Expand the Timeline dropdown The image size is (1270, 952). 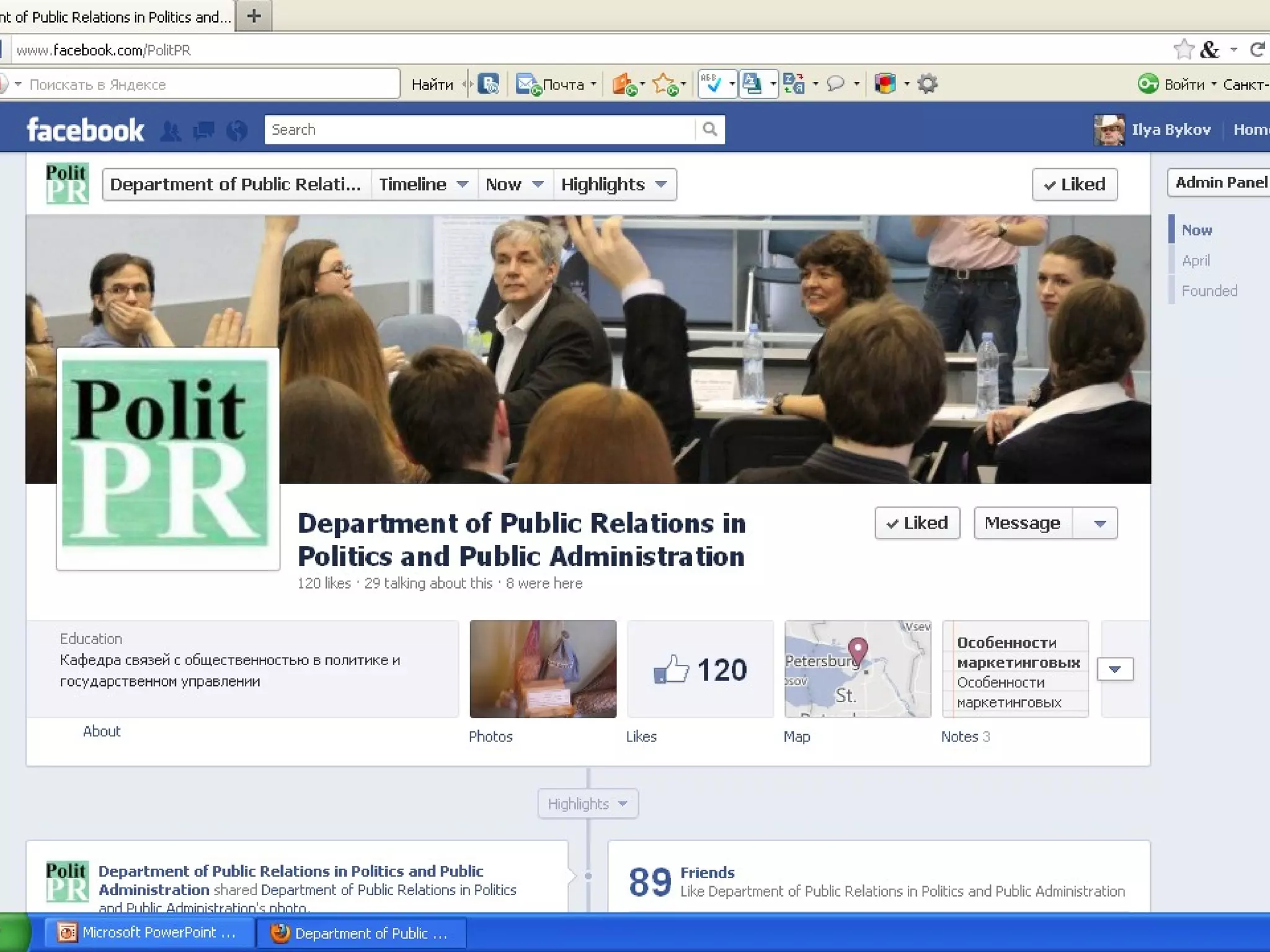click(424, 185)
